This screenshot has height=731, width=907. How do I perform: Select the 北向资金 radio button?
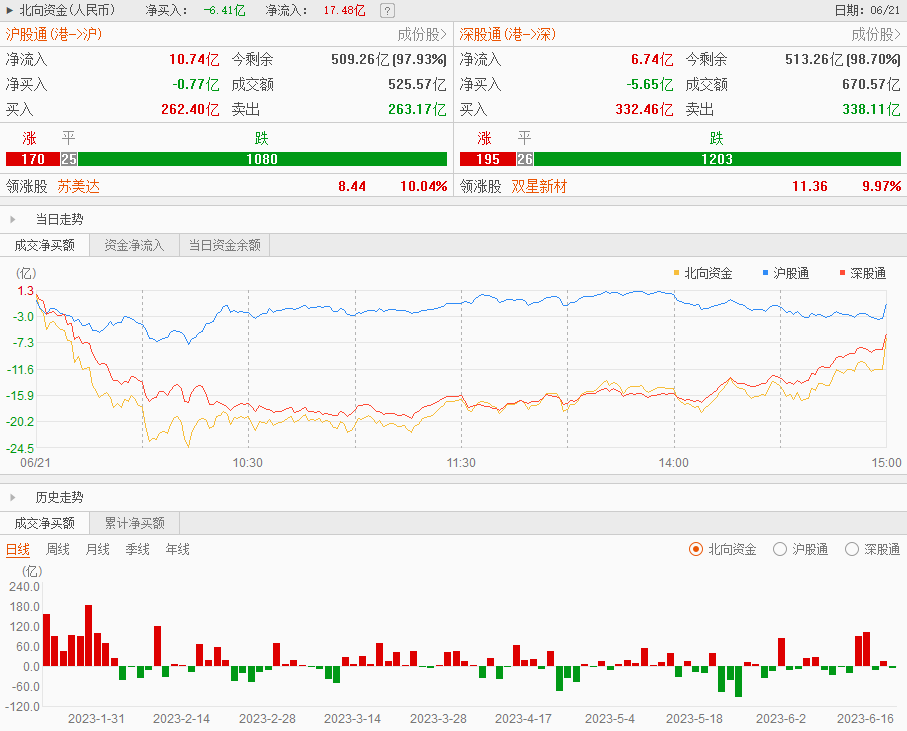coord(696,549)
